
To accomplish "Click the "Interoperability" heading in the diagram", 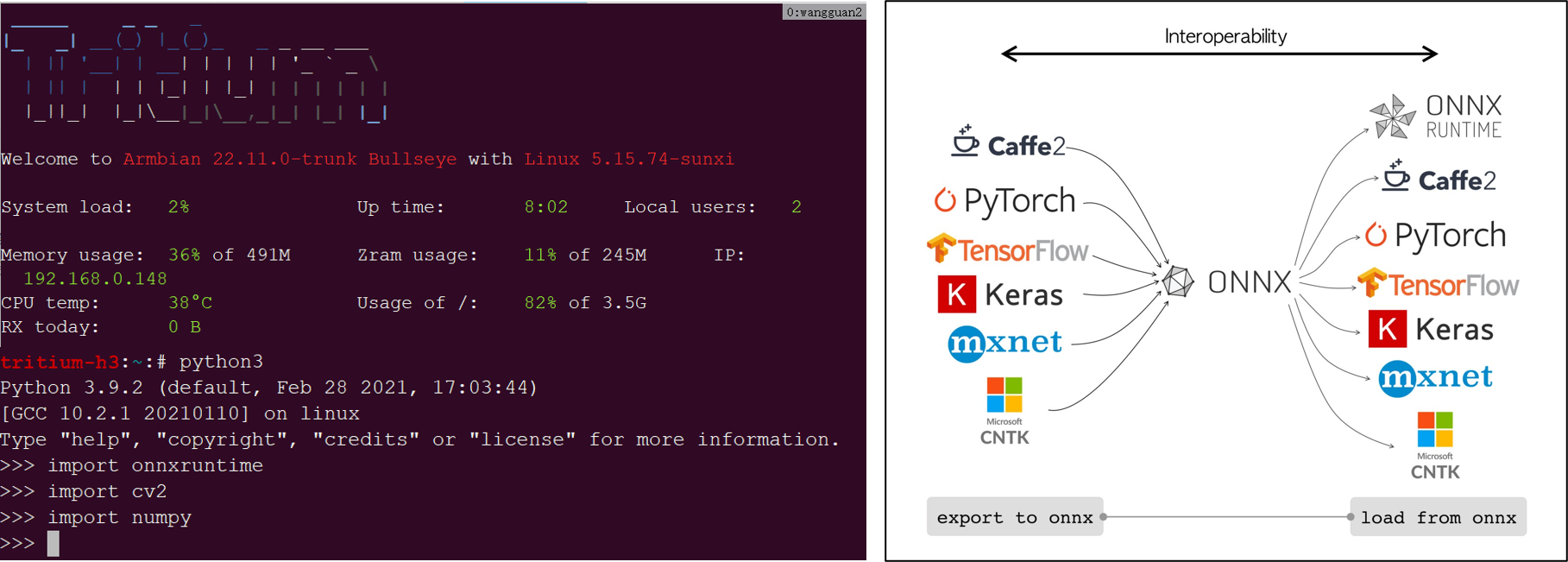I will tap(1225, 36).
